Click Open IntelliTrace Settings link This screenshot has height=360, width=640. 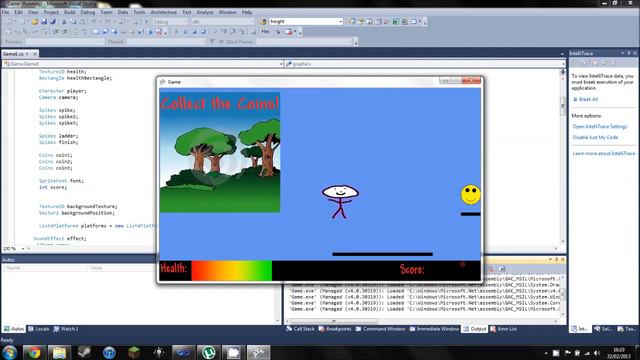(x=600, y=127)
